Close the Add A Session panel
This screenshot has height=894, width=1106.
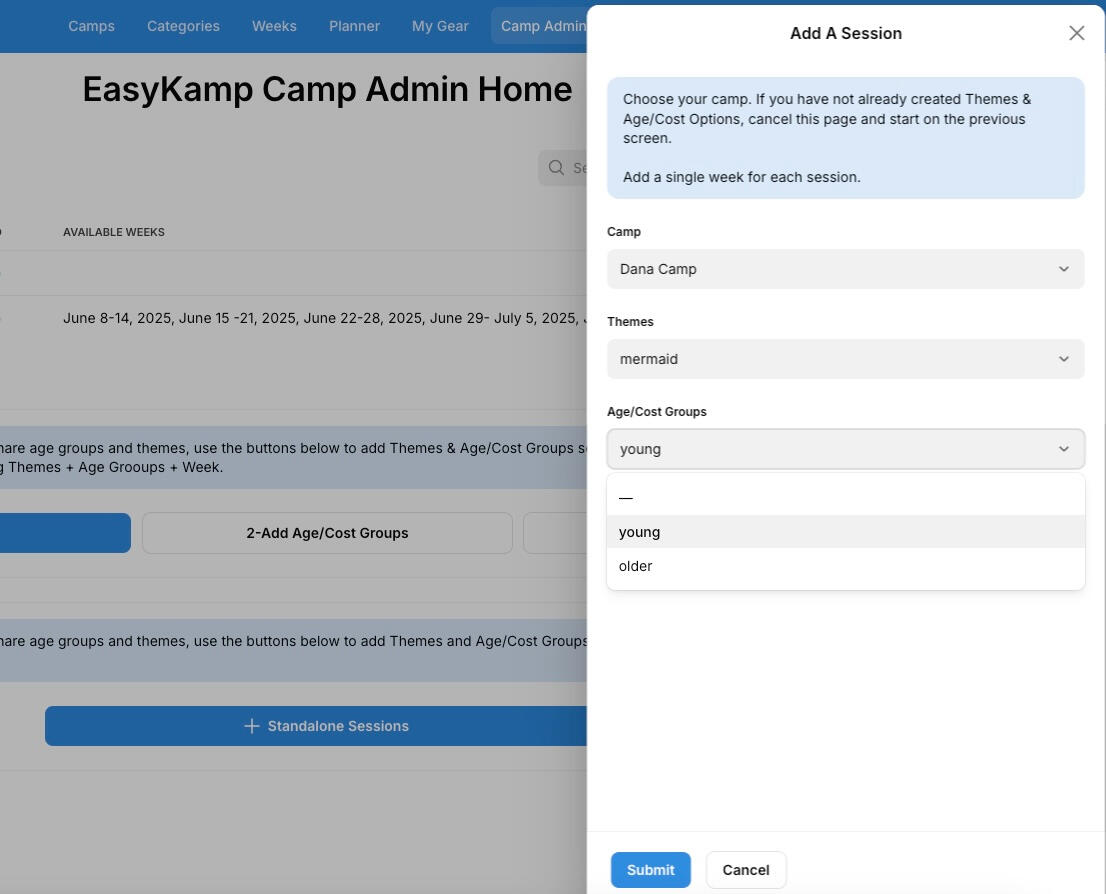(x=1076, y=33)
